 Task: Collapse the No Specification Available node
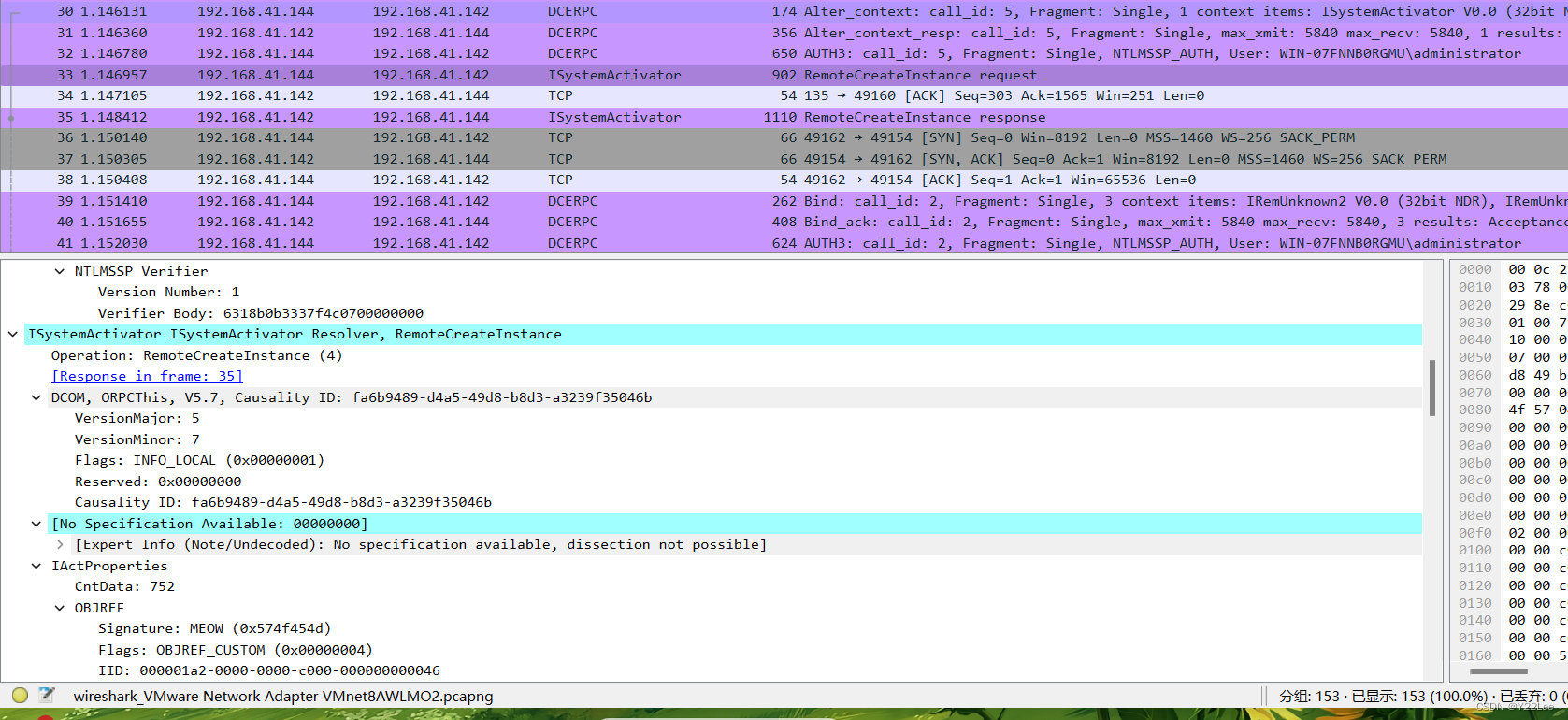pyautogui.click(x=36, y=524)
